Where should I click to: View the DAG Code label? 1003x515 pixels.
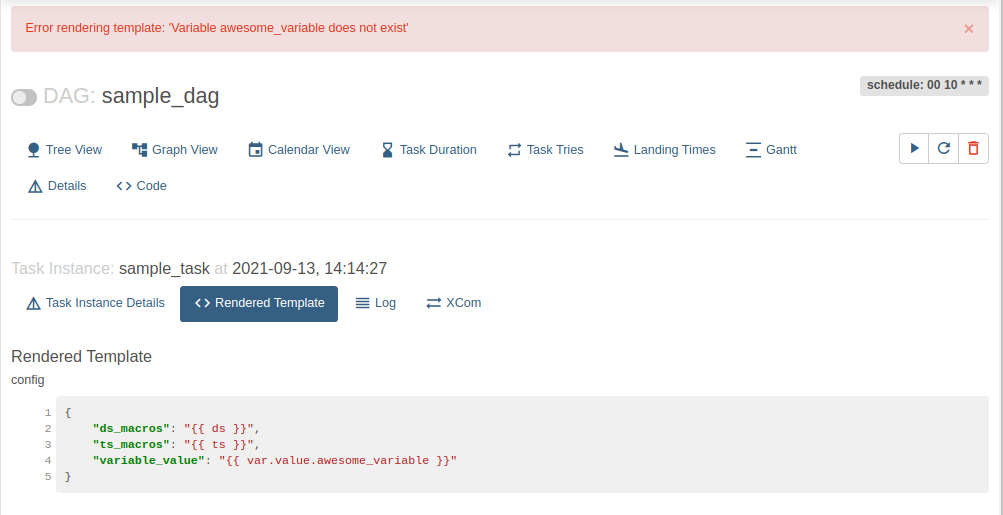pos(152,186)
